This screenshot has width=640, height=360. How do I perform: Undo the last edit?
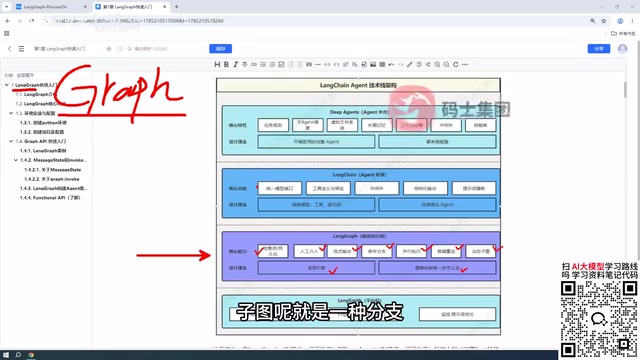pos(391,64)
